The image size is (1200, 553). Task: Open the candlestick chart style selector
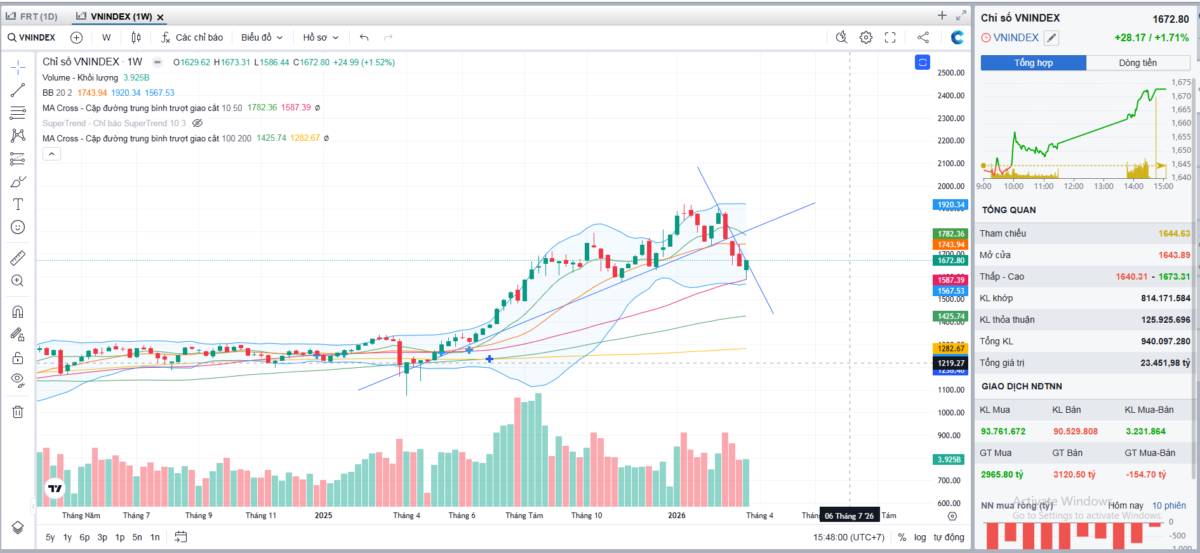[136, 37]
